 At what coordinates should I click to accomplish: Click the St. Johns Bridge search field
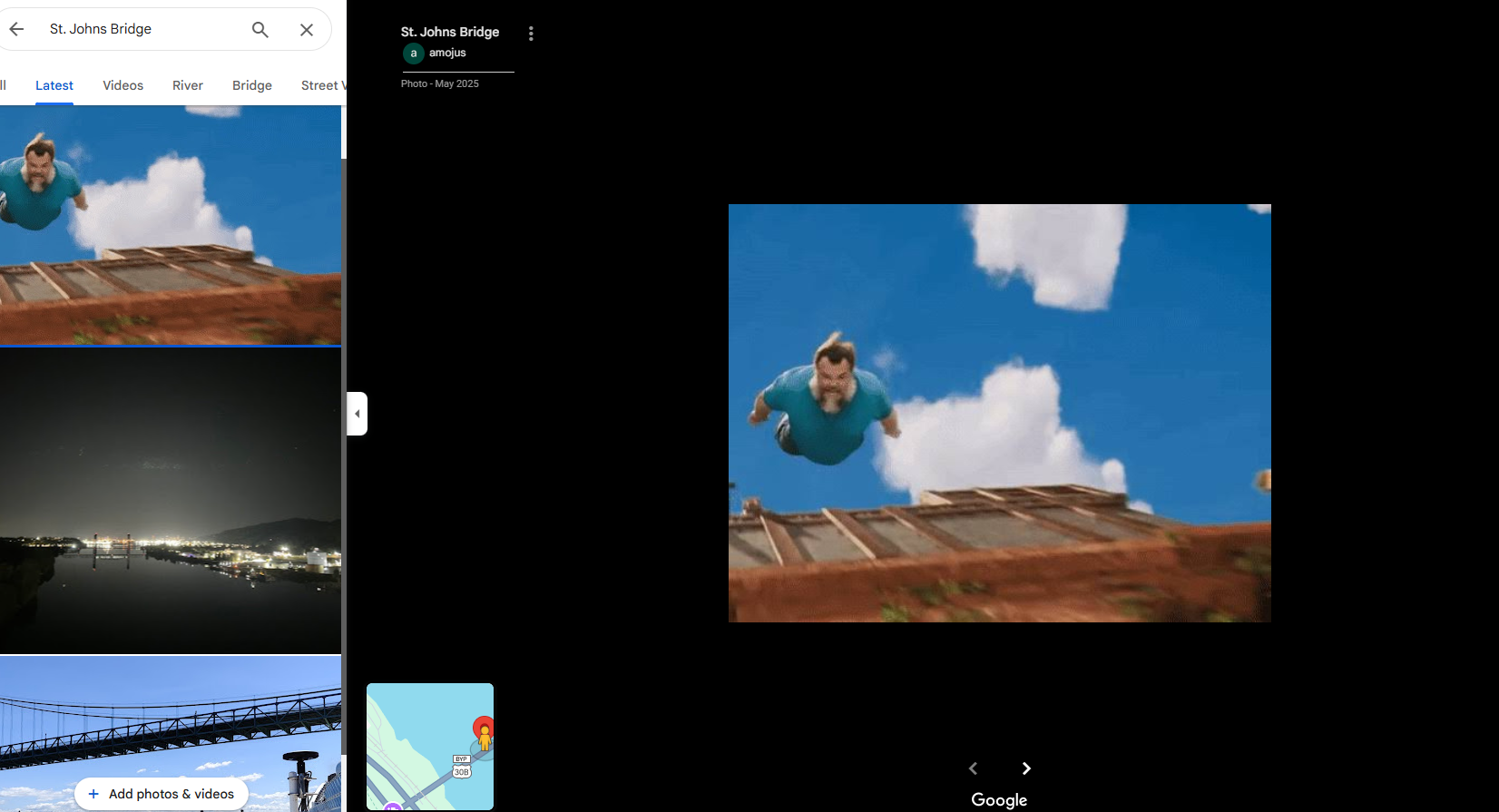pyautogui.click(x=145, y=29)
